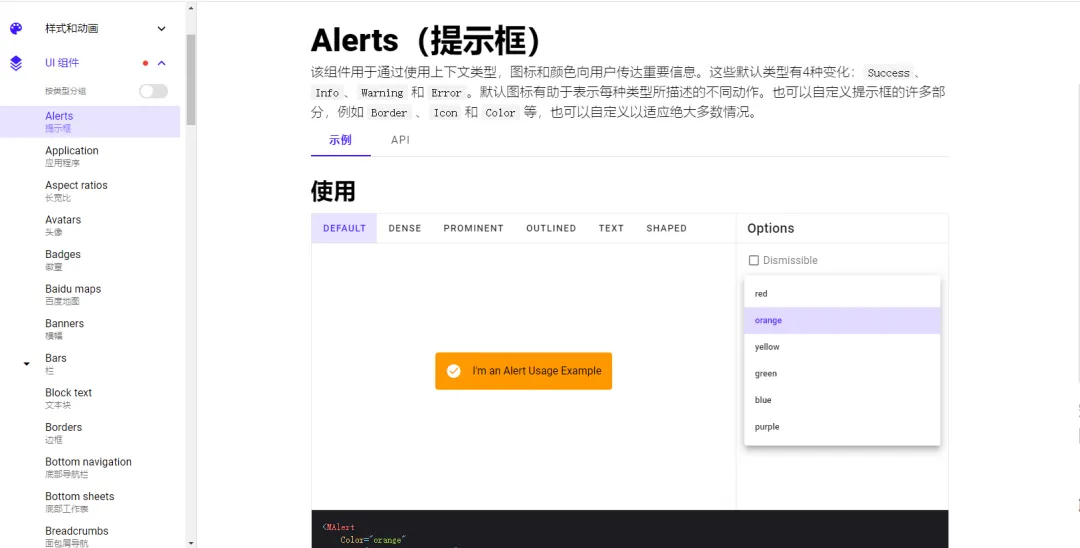This screenshot has height=548, width=1080.
Task: Collapse the UI 组件 section chevron
Action: pyautogui.click(x=162, y=63)
